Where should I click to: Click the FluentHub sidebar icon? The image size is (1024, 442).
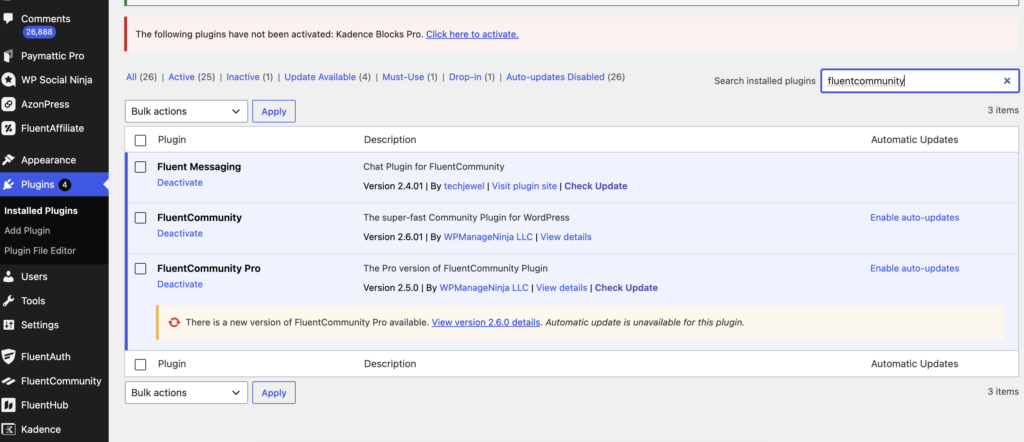click(x=8, y=405)
